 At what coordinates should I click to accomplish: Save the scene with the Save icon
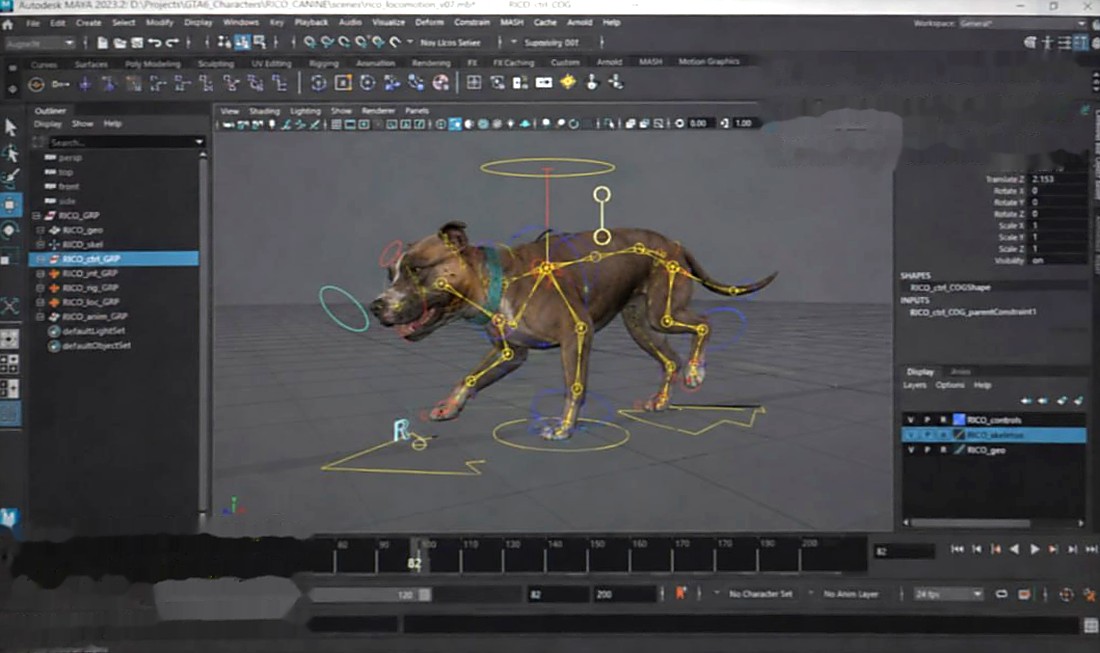pyautogui.click(x=137, y=43)
